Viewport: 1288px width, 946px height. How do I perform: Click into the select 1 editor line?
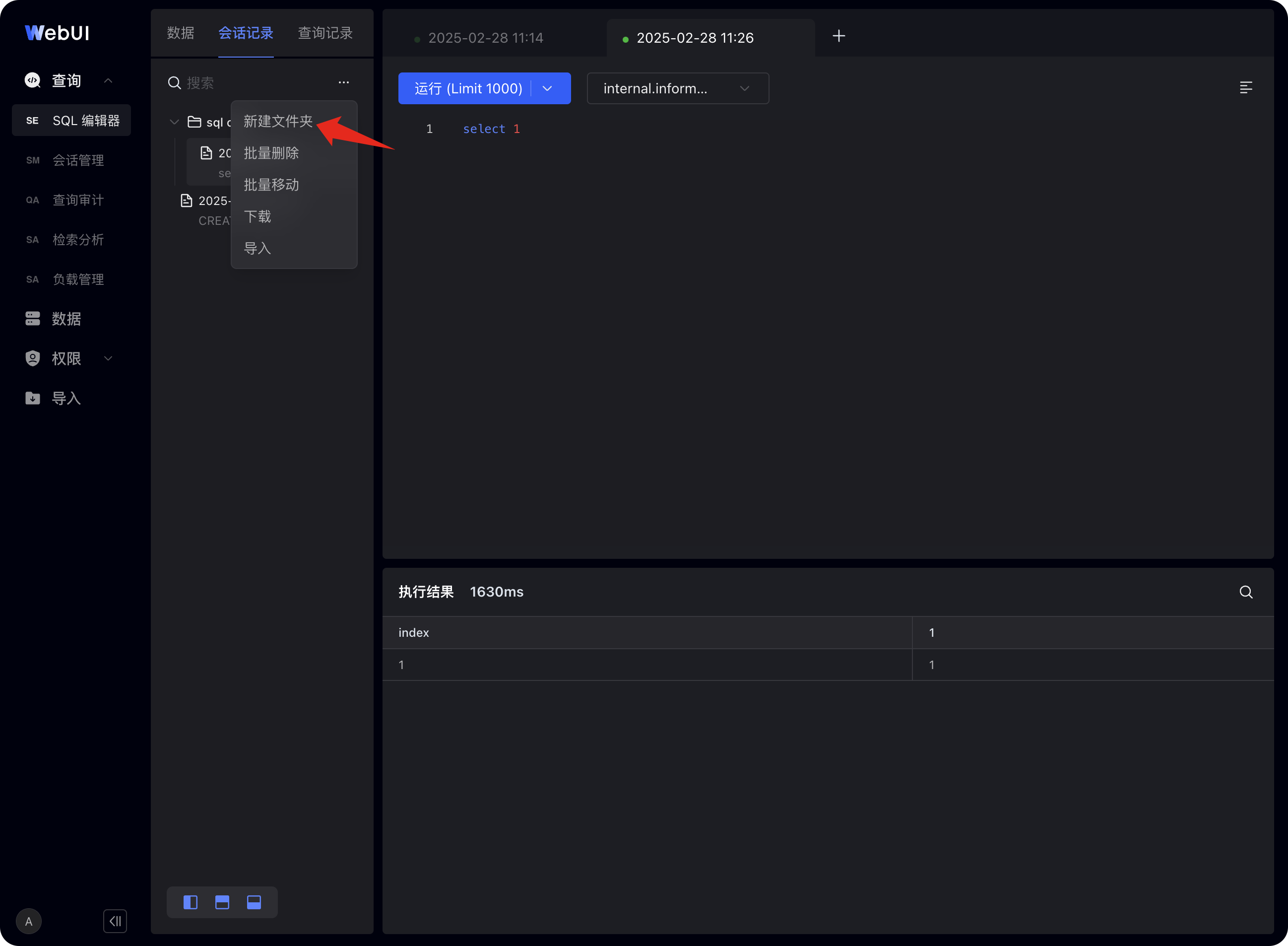pos(491,129)
